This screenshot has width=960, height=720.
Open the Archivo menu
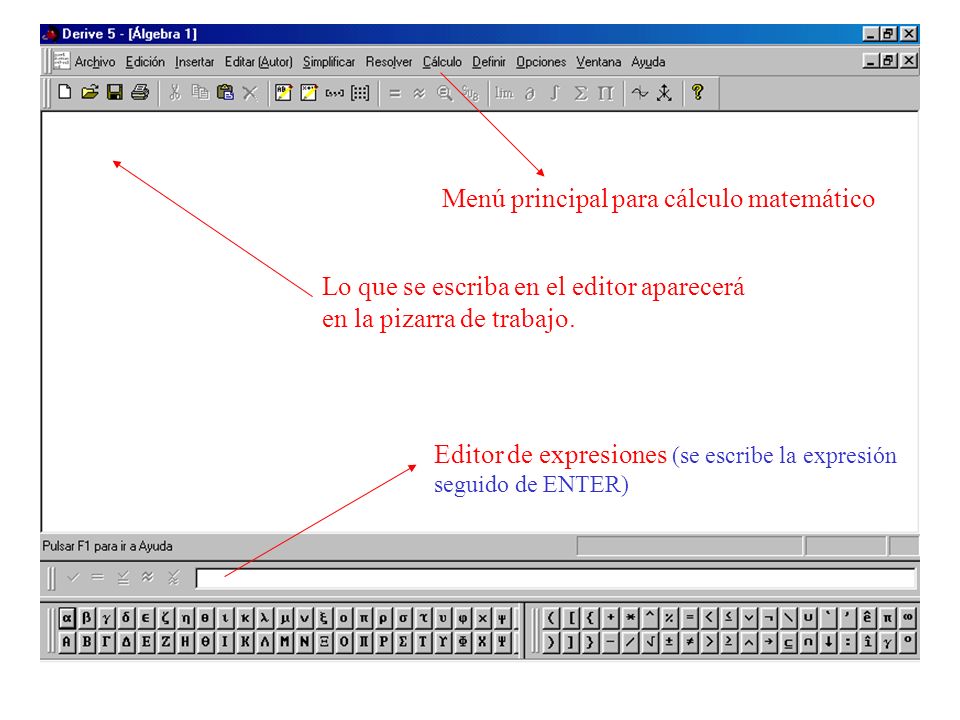(95, 62)
